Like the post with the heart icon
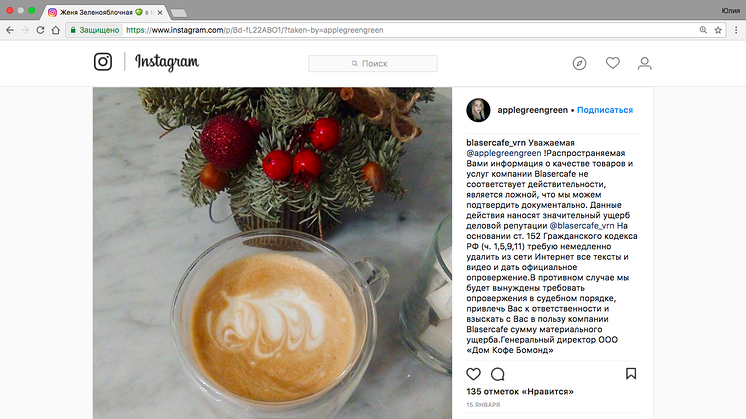The image size is (746, 419). (473, 374)
